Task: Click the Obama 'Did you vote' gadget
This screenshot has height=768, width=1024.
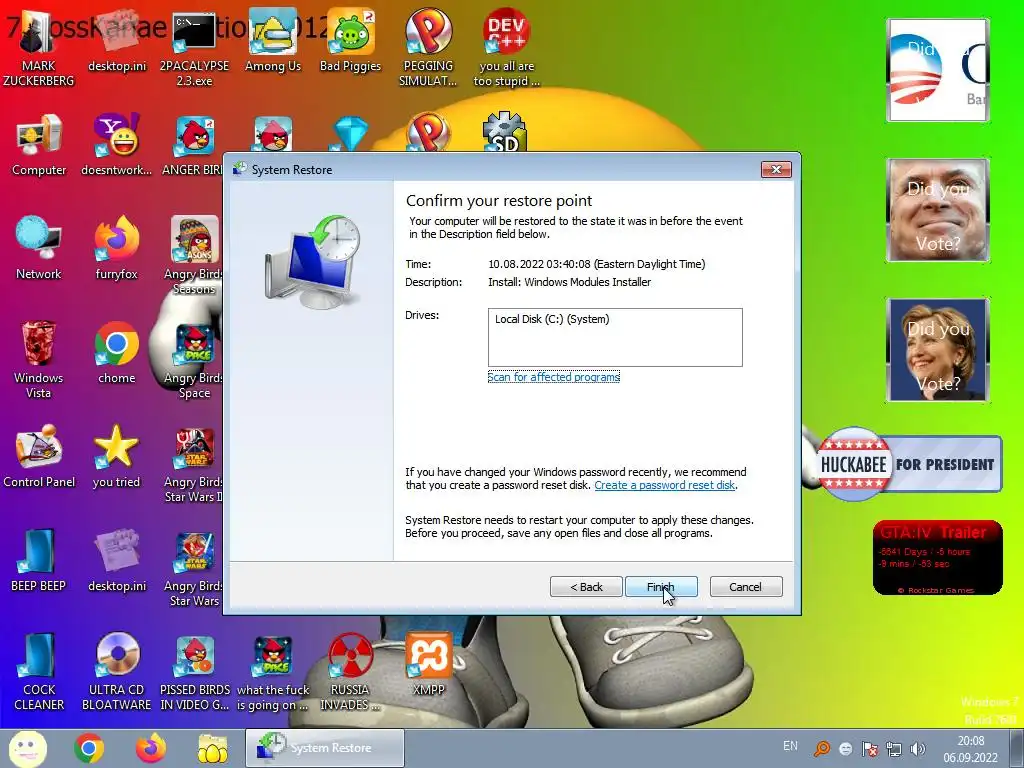Action: tap(938, 70)
